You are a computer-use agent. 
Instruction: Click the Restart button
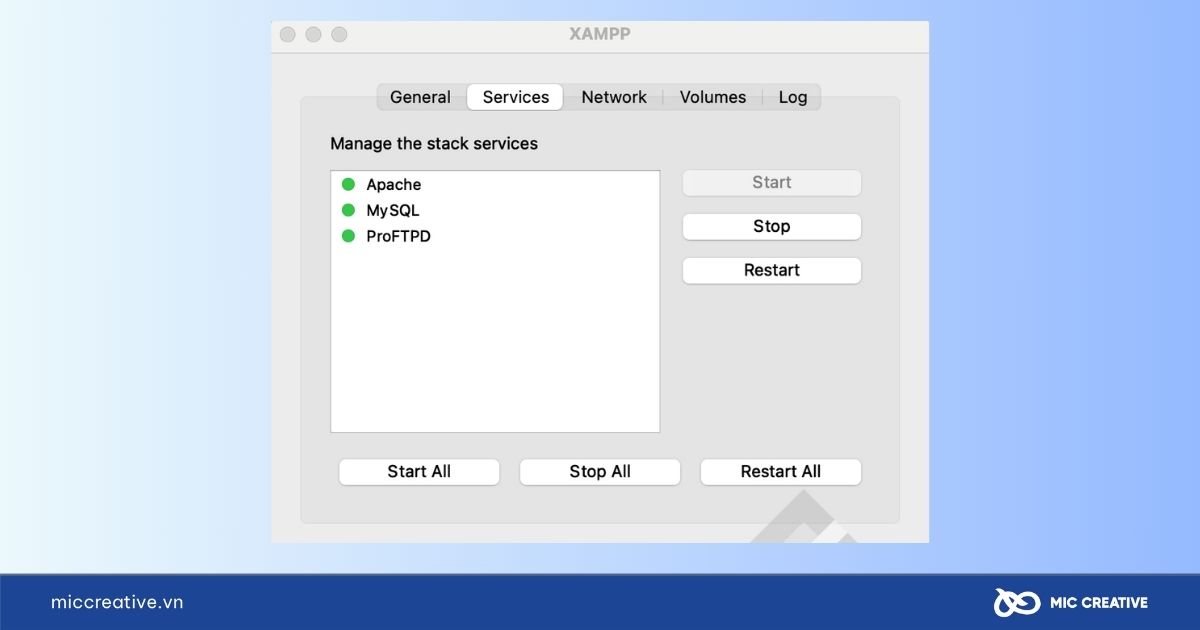point(772,271)
